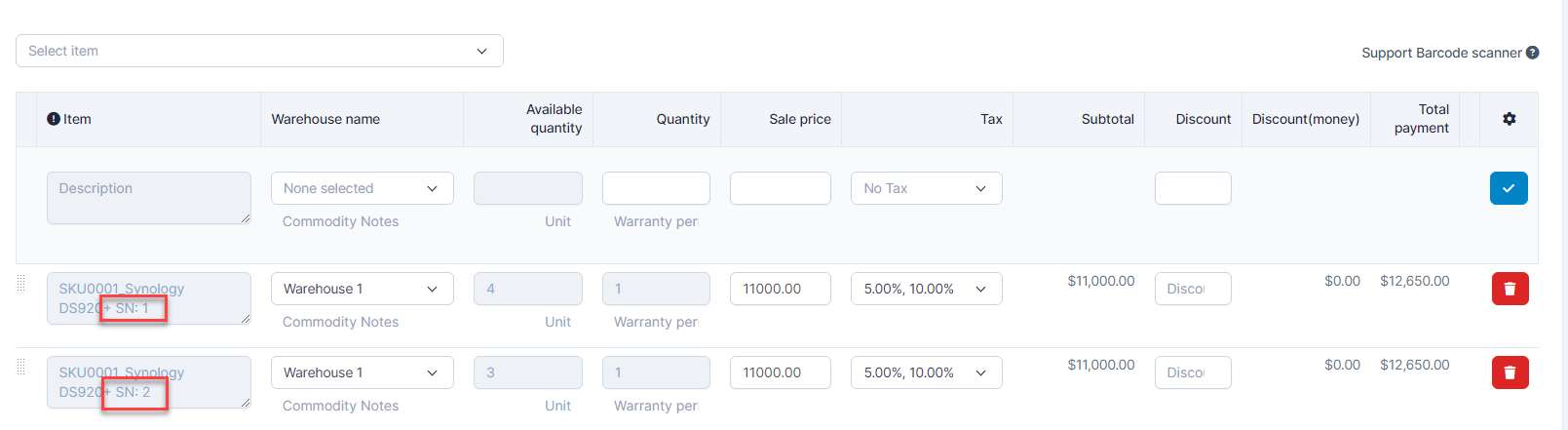The width and height of the screenshot is (1568, 430).
Task: Open the No Tax dropdown
Action: [x=926, y=188]
